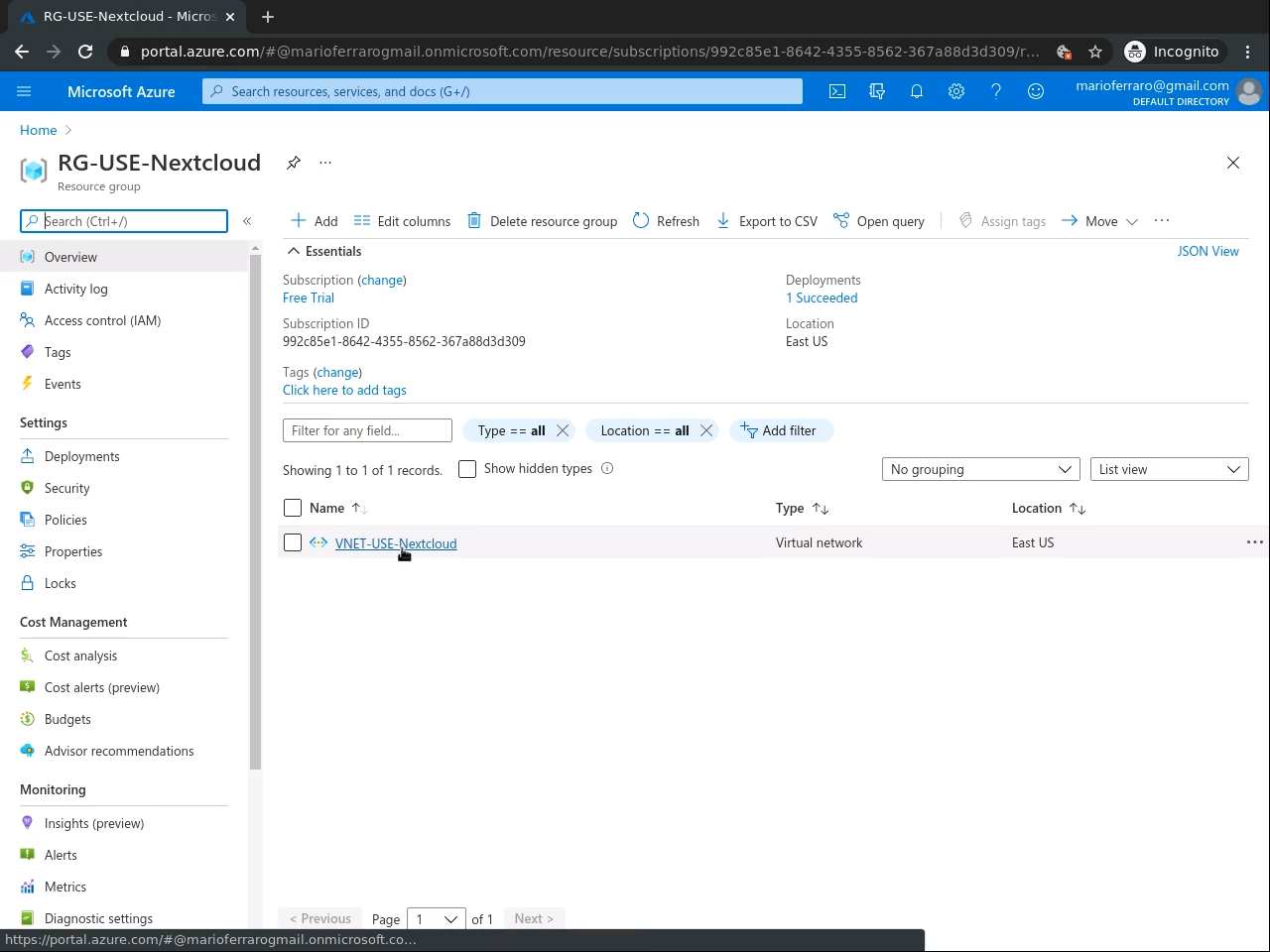This screenshot has height=952, width=1270.
Task: Open the Overview menu item
Action: point(124,257)
